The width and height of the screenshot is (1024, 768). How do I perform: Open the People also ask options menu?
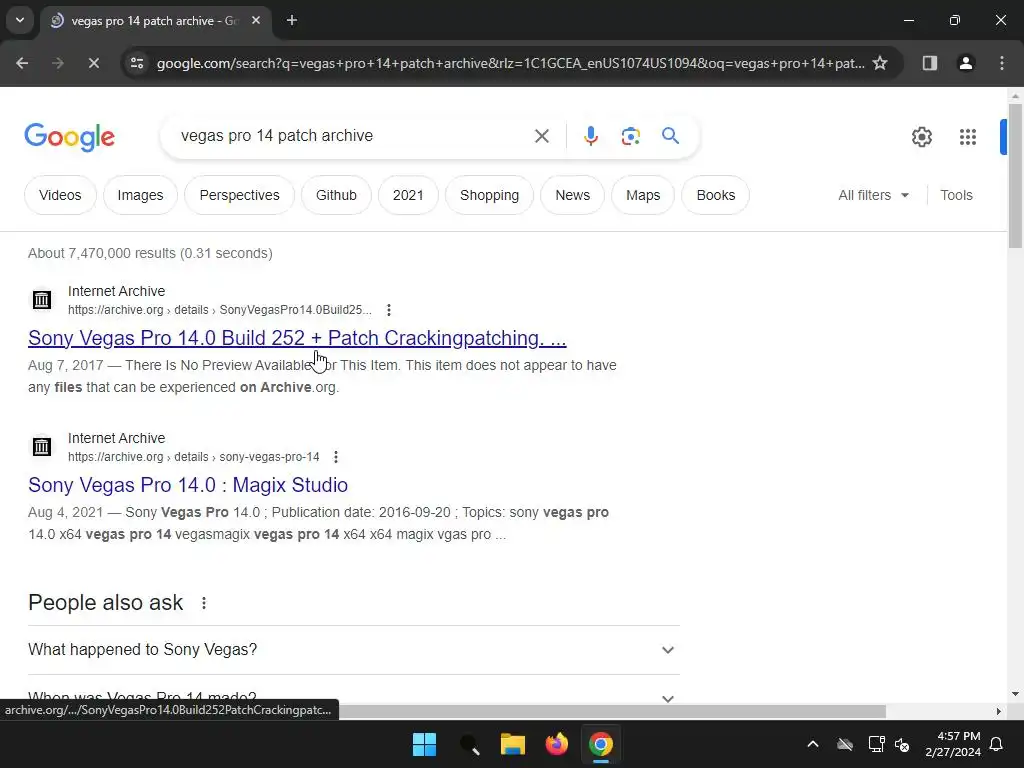pos(204,603)
